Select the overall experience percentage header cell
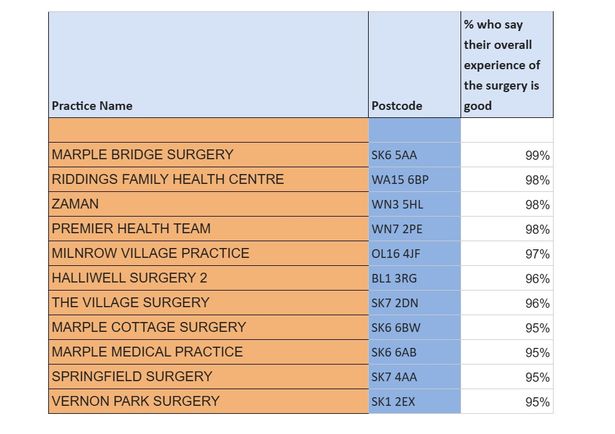615x434 pixels. tap(505, 64)
